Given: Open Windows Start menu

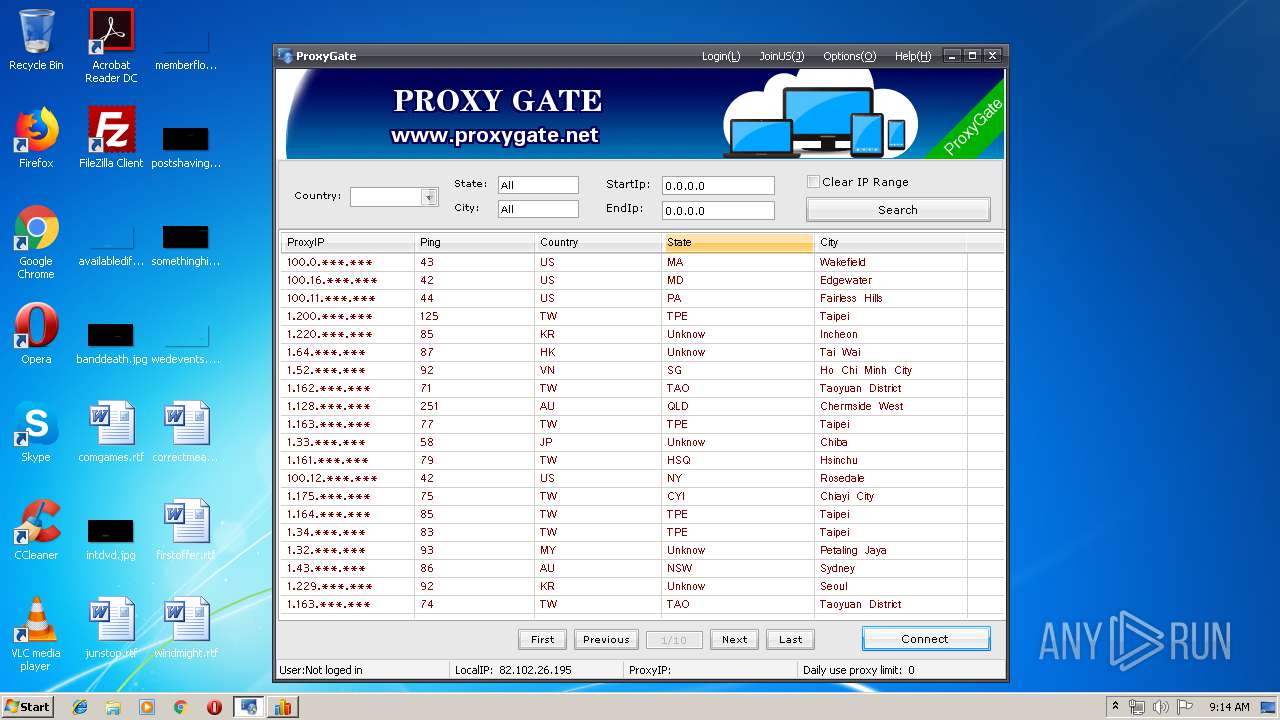Looking at the screenshot, I should tap(28, 707).
